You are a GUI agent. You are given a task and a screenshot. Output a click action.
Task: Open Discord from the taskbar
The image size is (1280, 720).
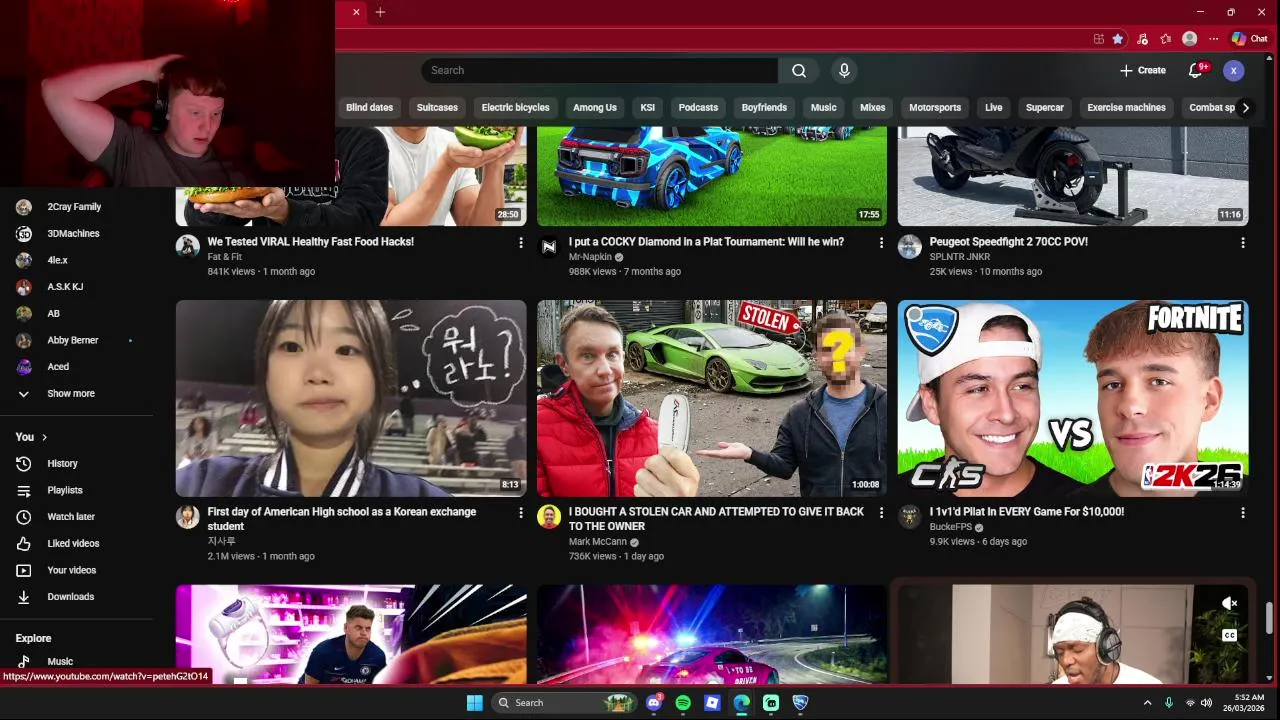point(654,703)
